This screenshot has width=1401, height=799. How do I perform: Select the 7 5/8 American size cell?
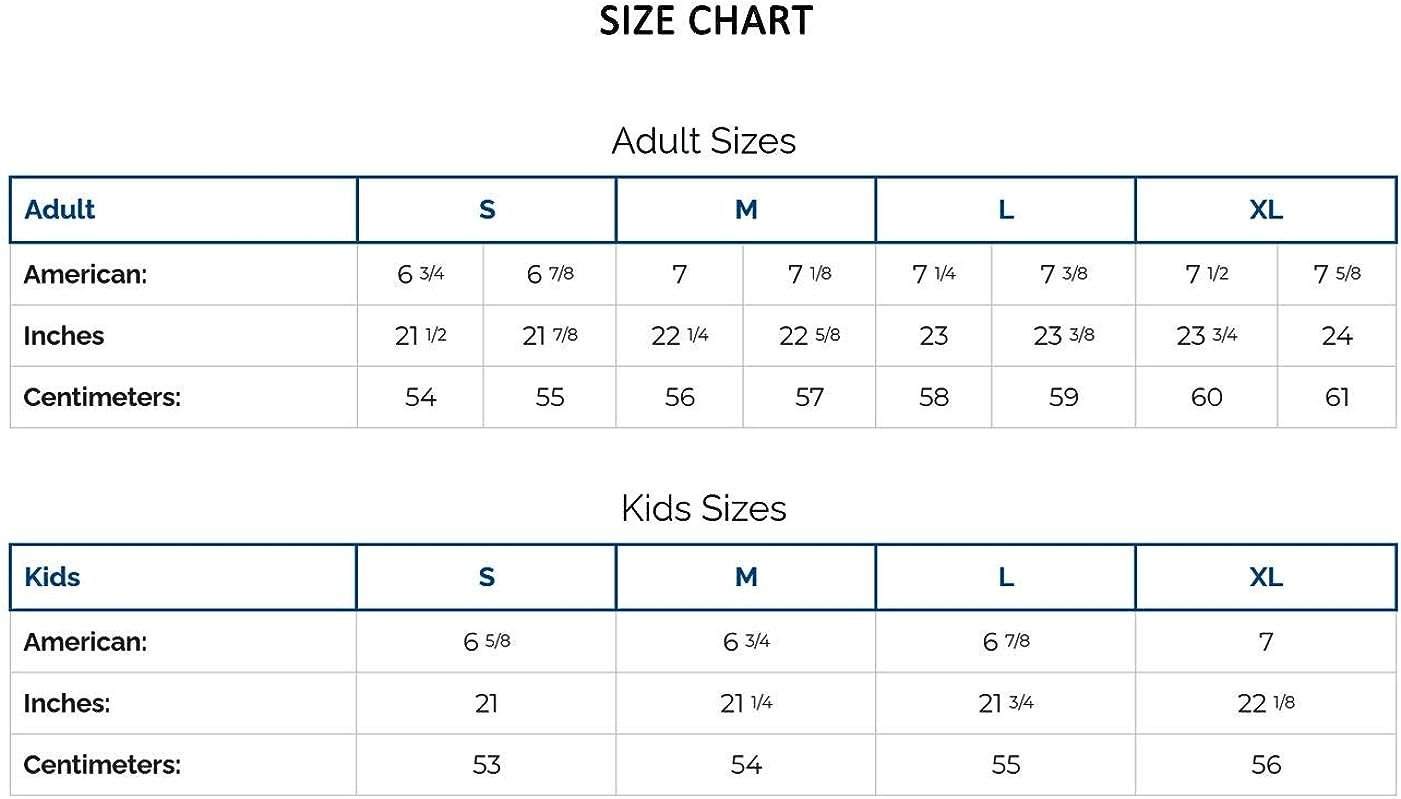[x=1336, y=274]
